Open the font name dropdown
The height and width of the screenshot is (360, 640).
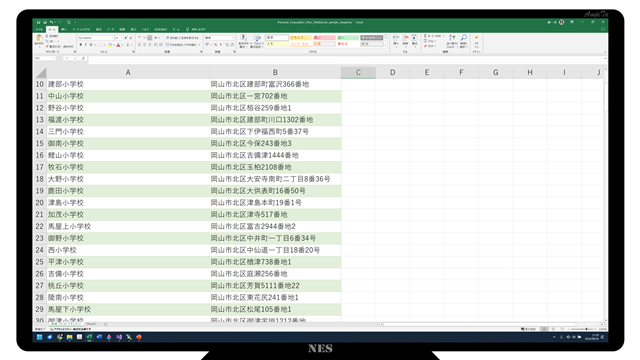[112, 38]
